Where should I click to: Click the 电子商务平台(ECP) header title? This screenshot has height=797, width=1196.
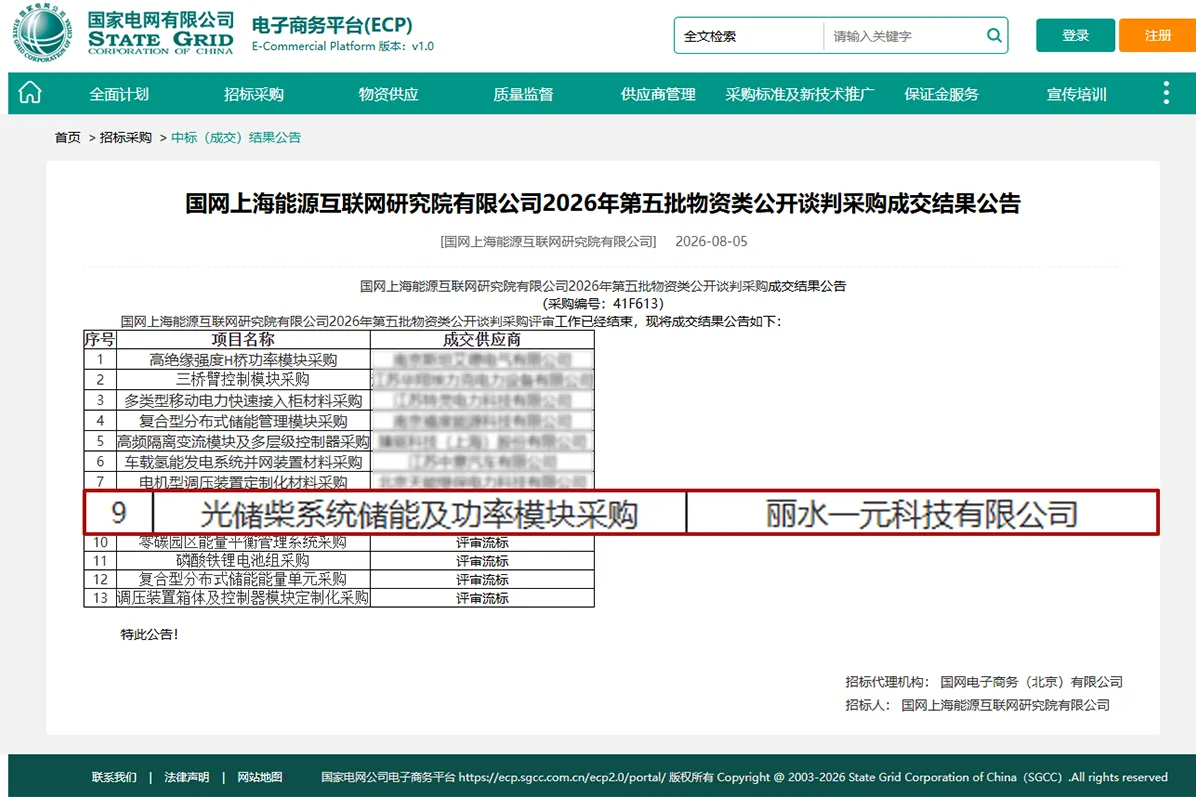tap(332, 25)
